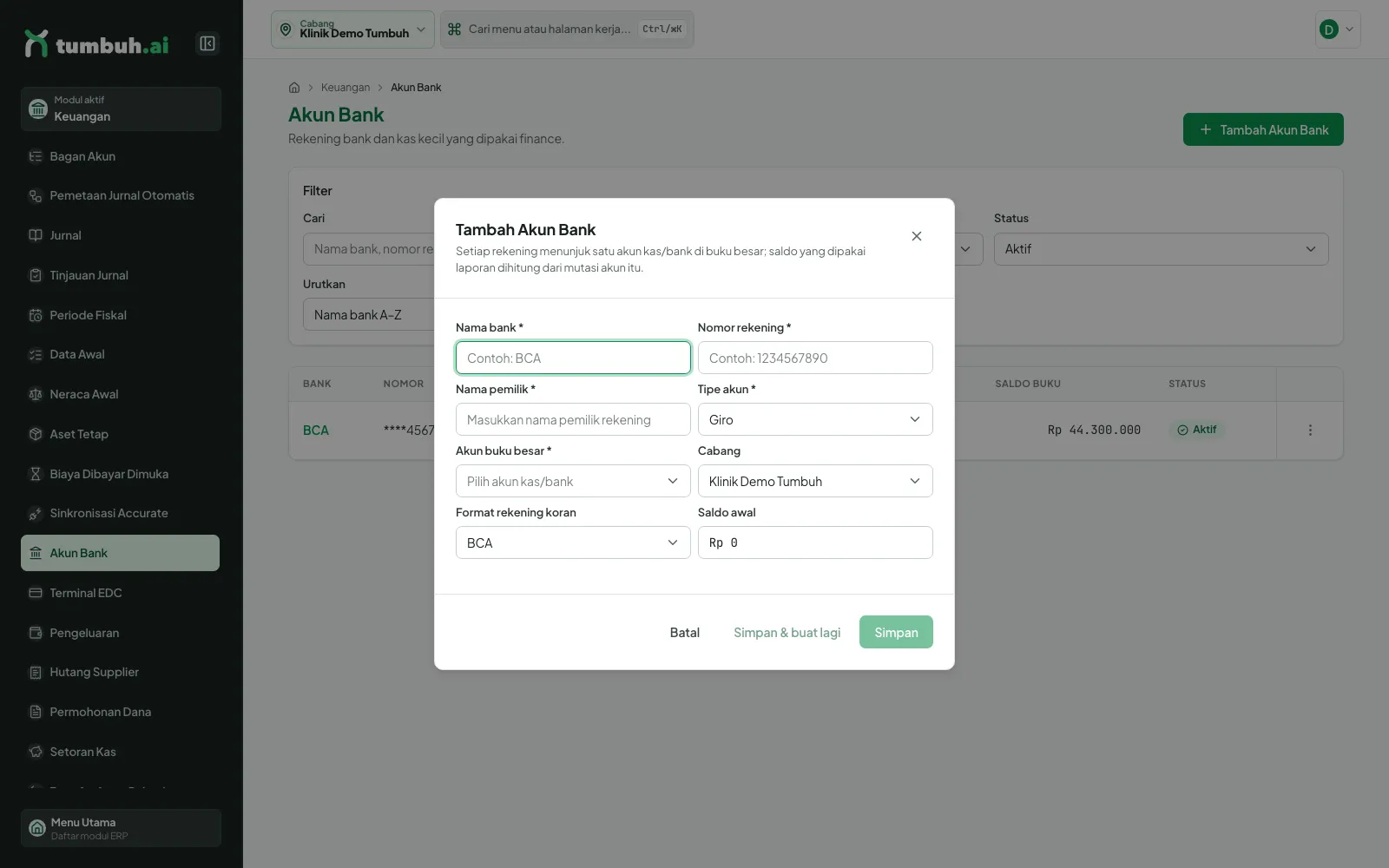1389x868 pixels.
Task: Close the Tambah Akun Bank dialog
Action: 917,236
